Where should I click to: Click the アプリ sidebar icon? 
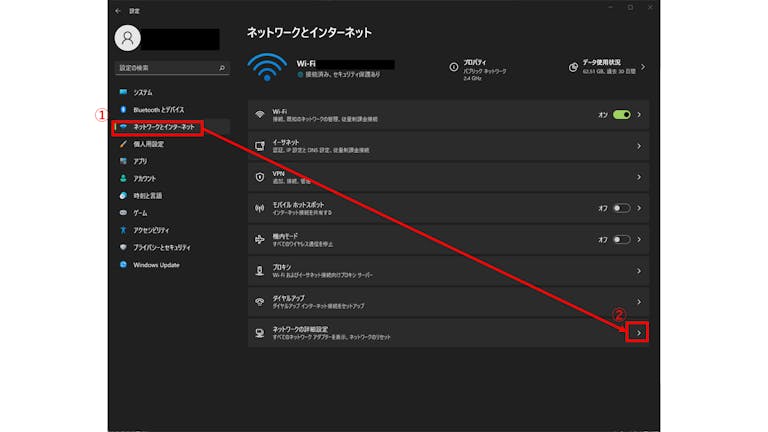click(x=123, y=161)
